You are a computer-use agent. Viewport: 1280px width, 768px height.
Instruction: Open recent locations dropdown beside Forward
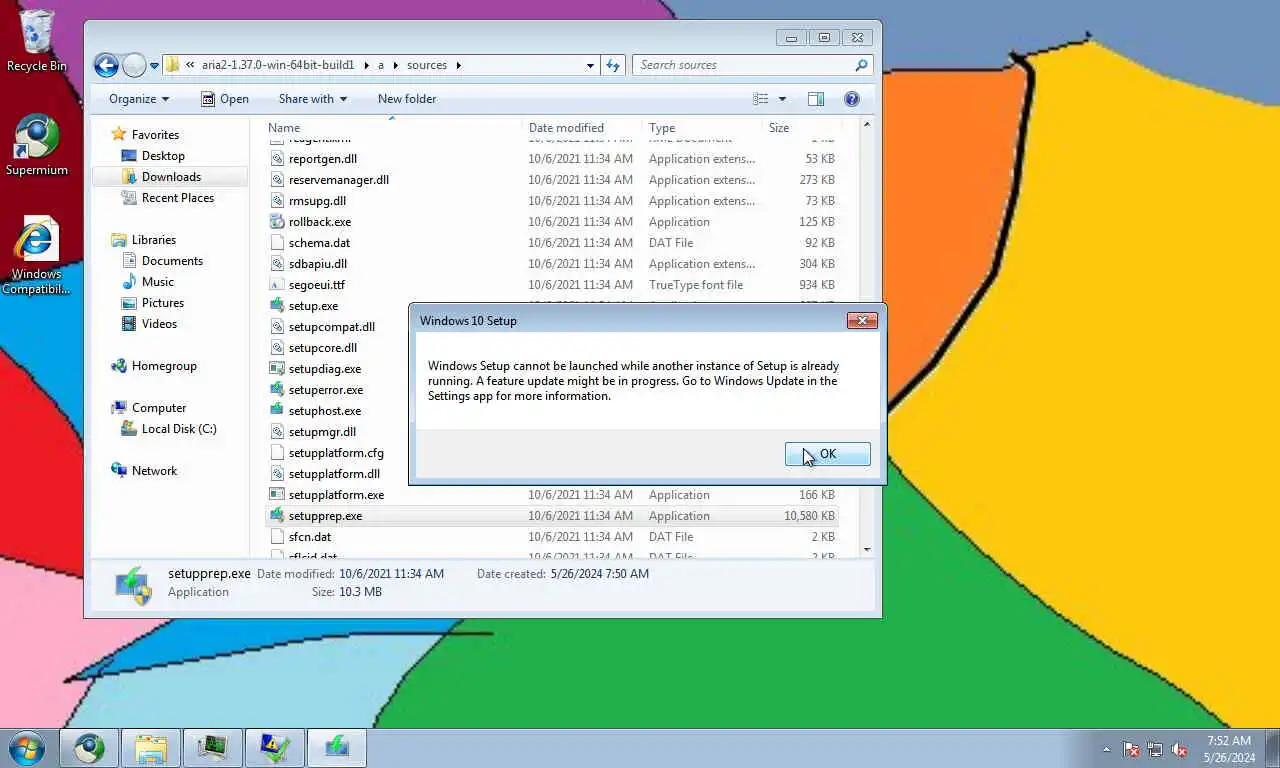154,65
